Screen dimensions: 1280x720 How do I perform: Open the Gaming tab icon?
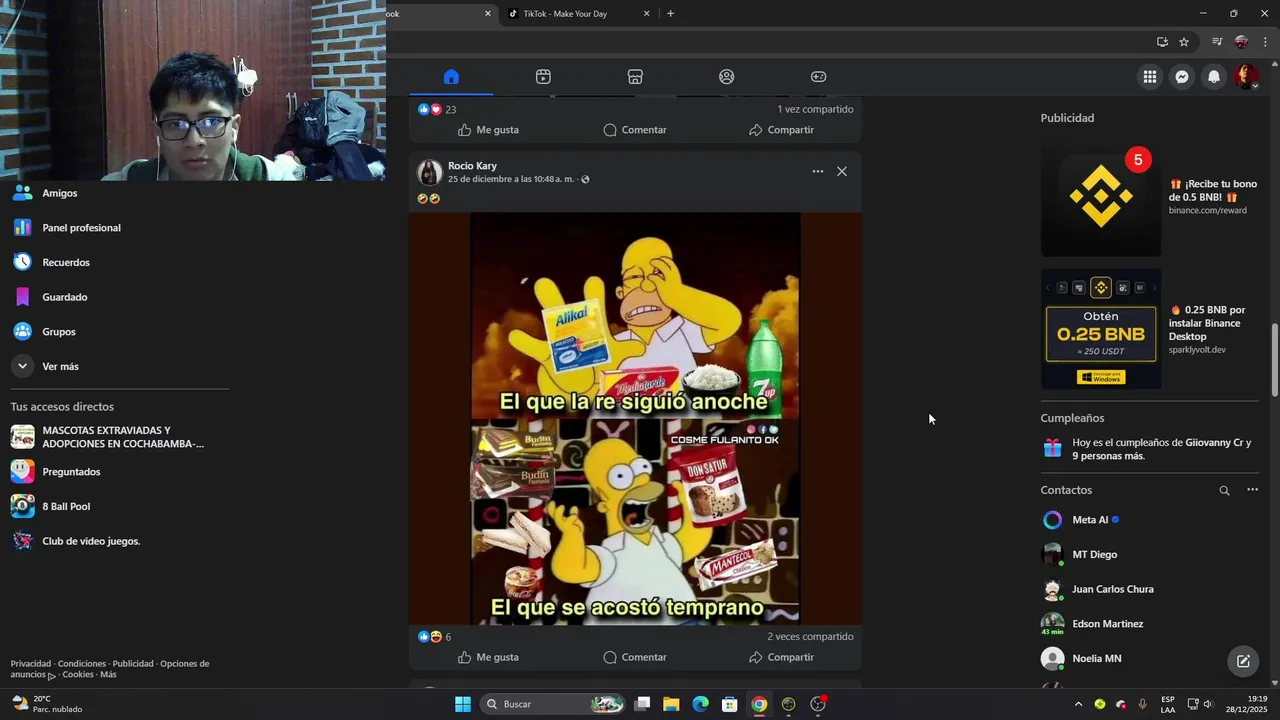click(818, 77)
